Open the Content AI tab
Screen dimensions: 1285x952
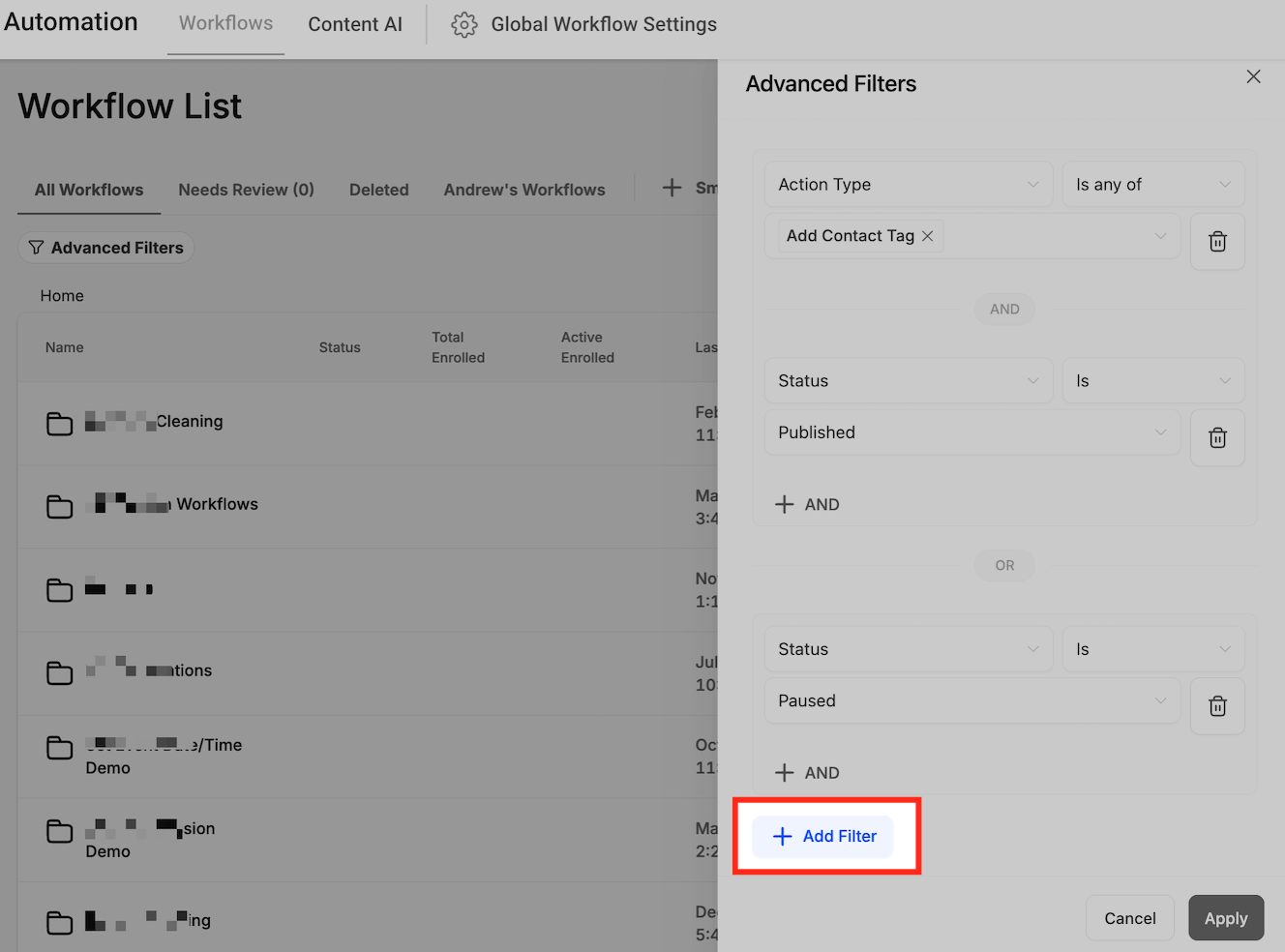(x=355, y=24)
